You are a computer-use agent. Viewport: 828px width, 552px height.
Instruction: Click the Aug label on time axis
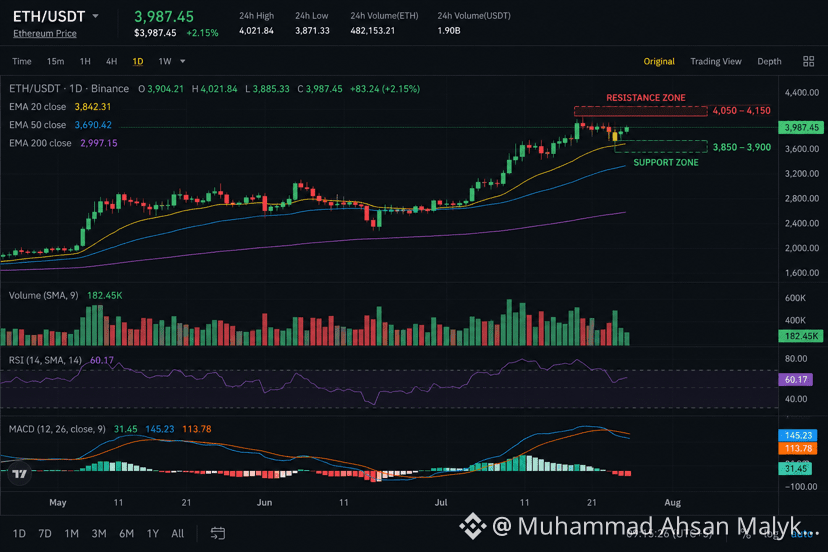pyautogui.click(x=672, y=502)
